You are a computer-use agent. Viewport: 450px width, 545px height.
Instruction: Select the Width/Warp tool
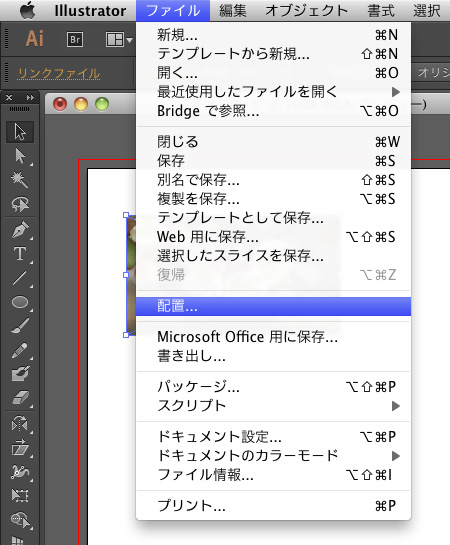click(20, 472)
